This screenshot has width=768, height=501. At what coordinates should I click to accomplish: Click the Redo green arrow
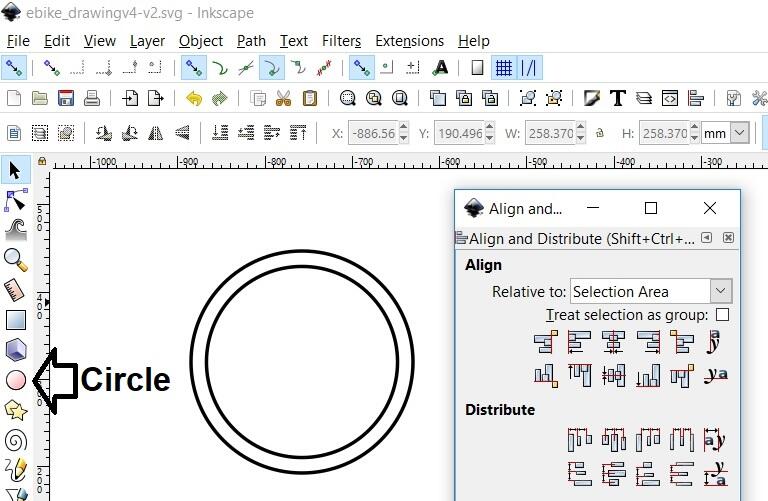[220, 99]
